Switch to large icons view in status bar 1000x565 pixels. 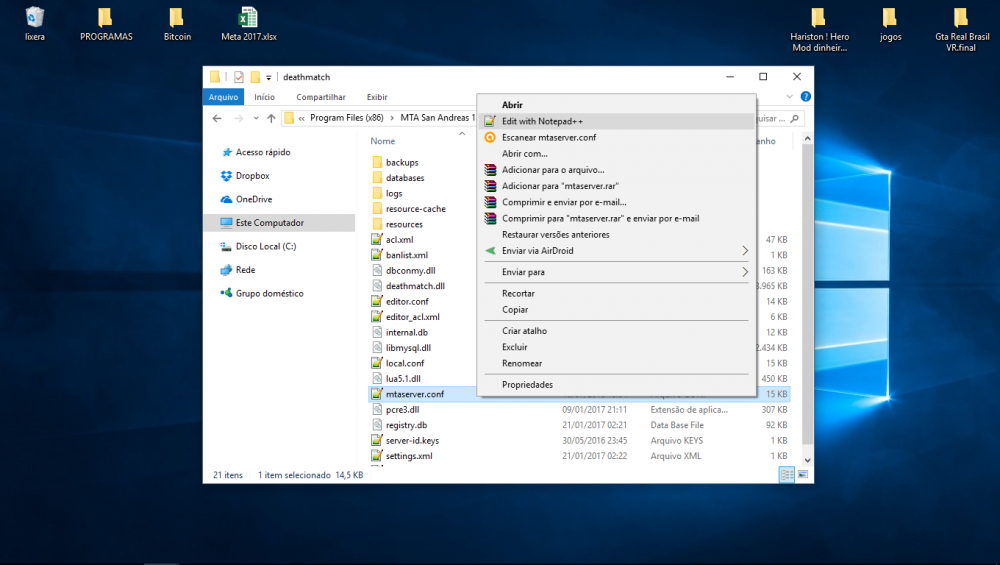point(801,475)
